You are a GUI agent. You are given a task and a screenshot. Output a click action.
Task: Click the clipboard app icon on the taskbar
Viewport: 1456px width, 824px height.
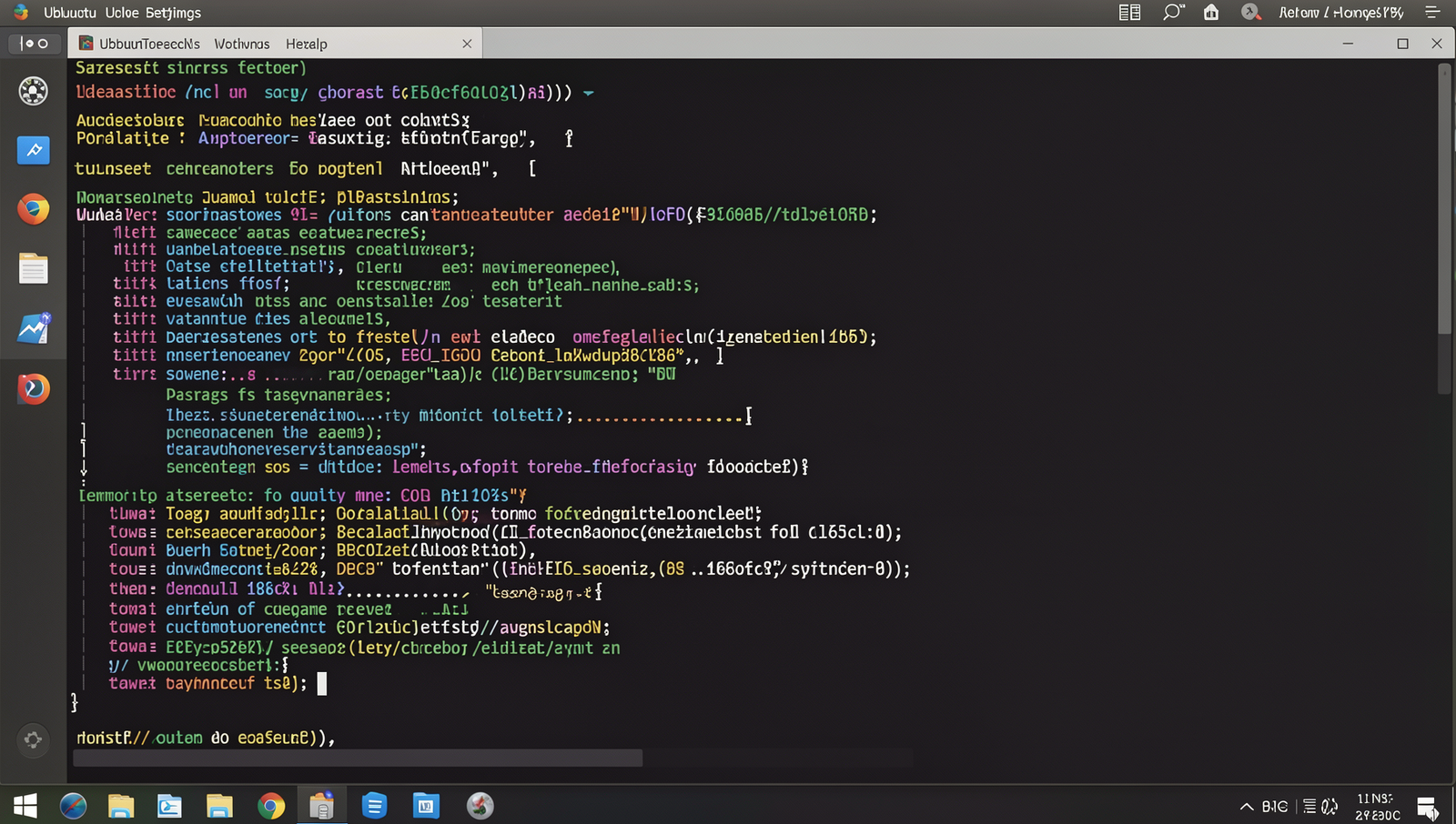point(321,806)
